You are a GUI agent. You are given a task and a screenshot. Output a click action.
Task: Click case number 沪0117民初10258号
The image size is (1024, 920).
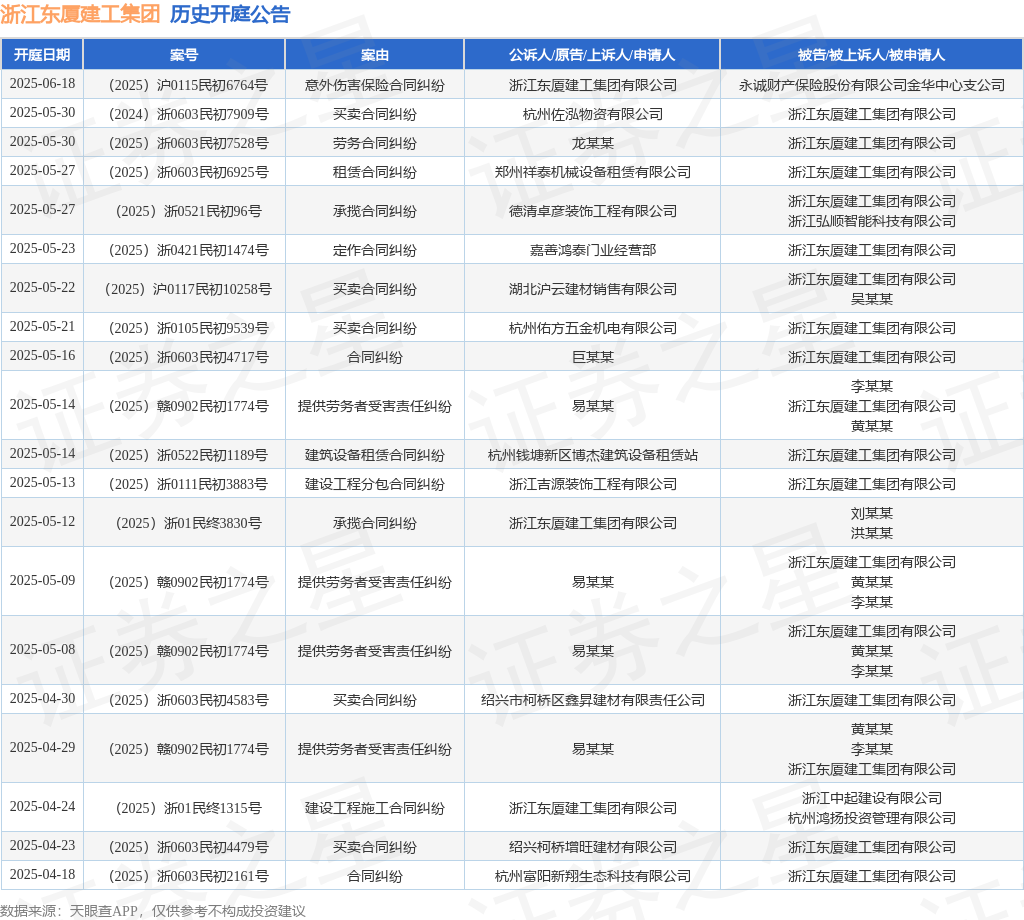pyautogui.click(x=188, y=289)
